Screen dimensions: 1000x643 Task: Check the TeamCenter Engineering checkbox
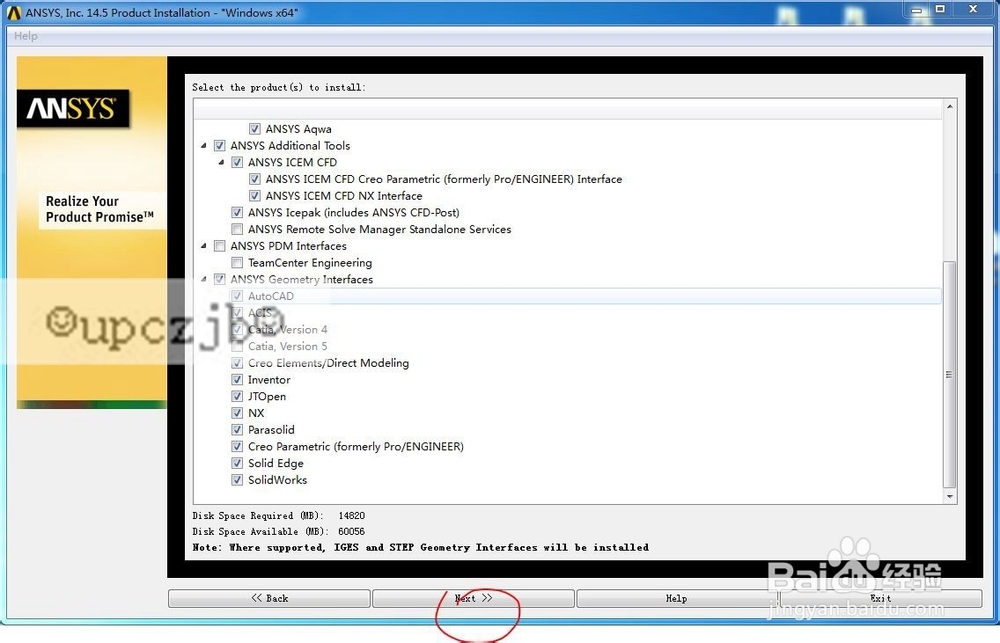pos(237,263)
